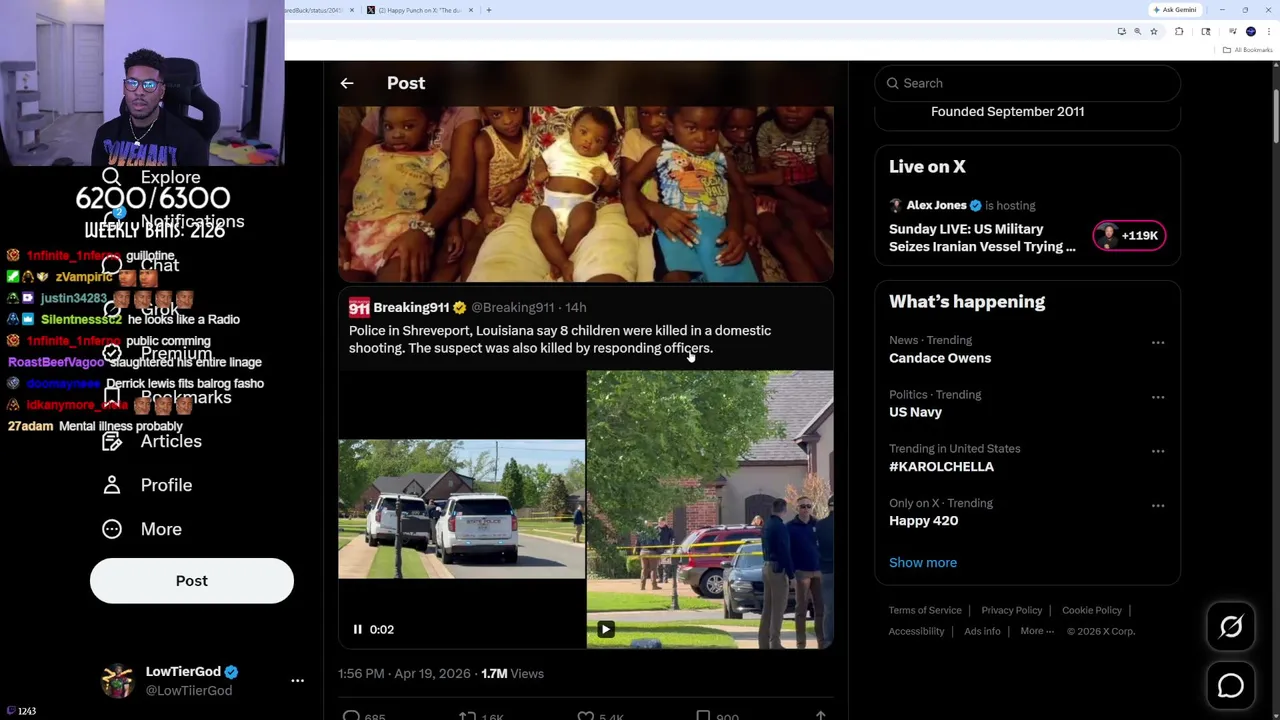Open Accessibility footer link
The width and height of the screenshot is (1280, 720).
click(x=916, y=631)
